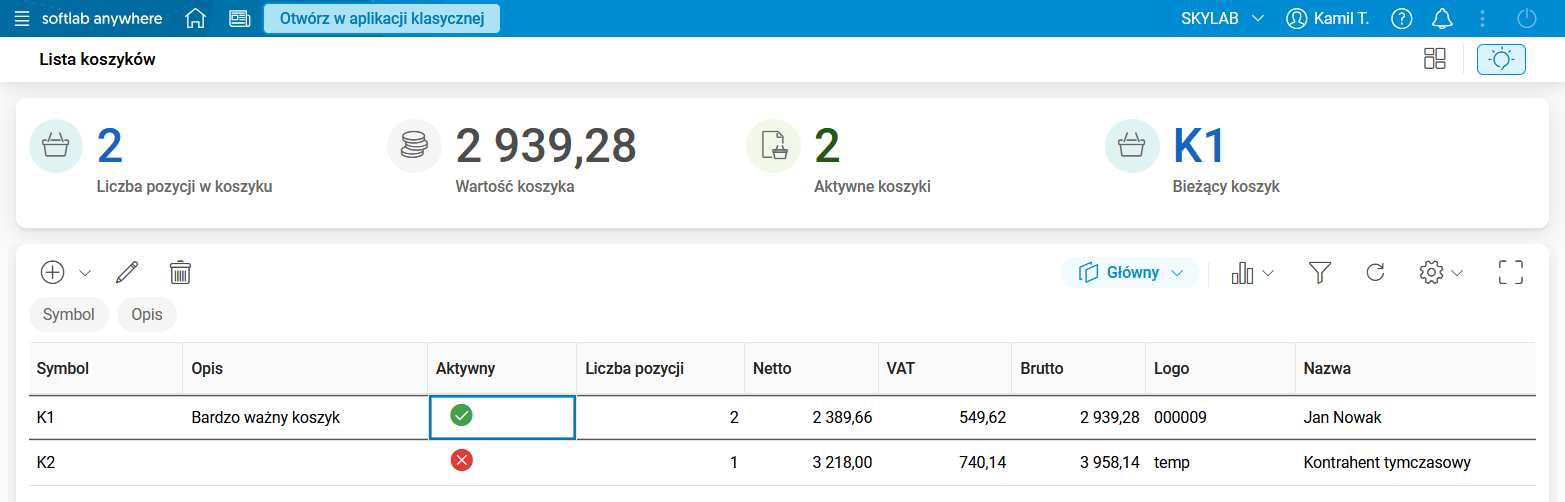Sort by the Brutto column header

[1042, 368]
